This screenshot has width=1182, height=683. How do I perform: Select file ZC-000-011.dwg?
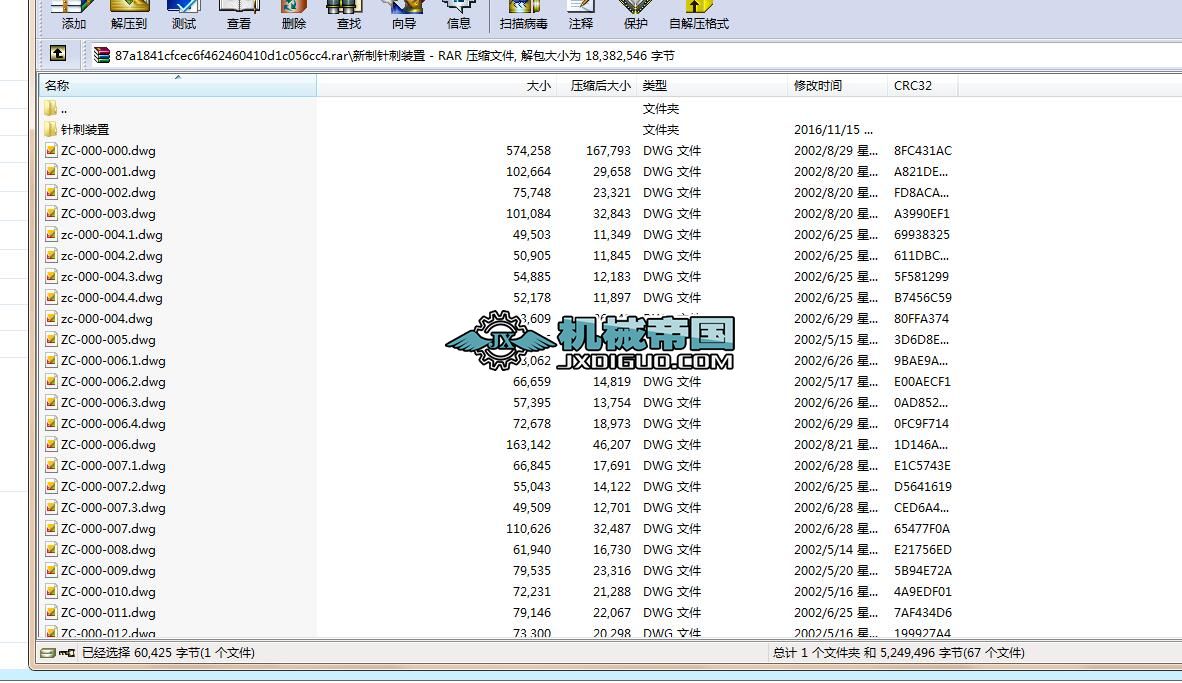pos(108,613)
